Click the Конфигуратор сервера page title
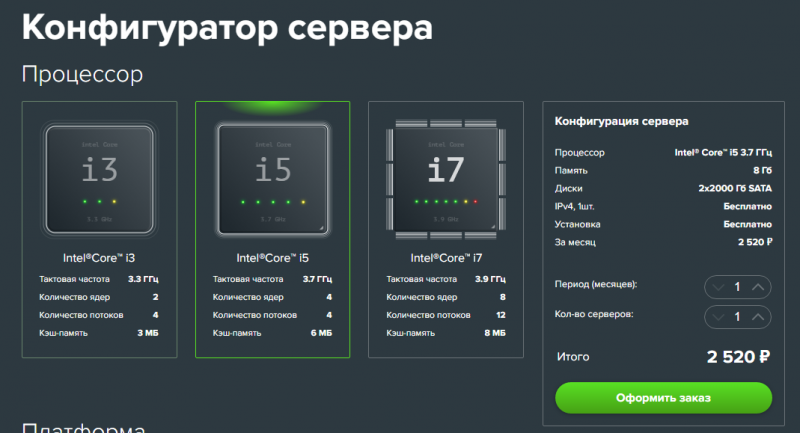 click(x=227, y=28)
